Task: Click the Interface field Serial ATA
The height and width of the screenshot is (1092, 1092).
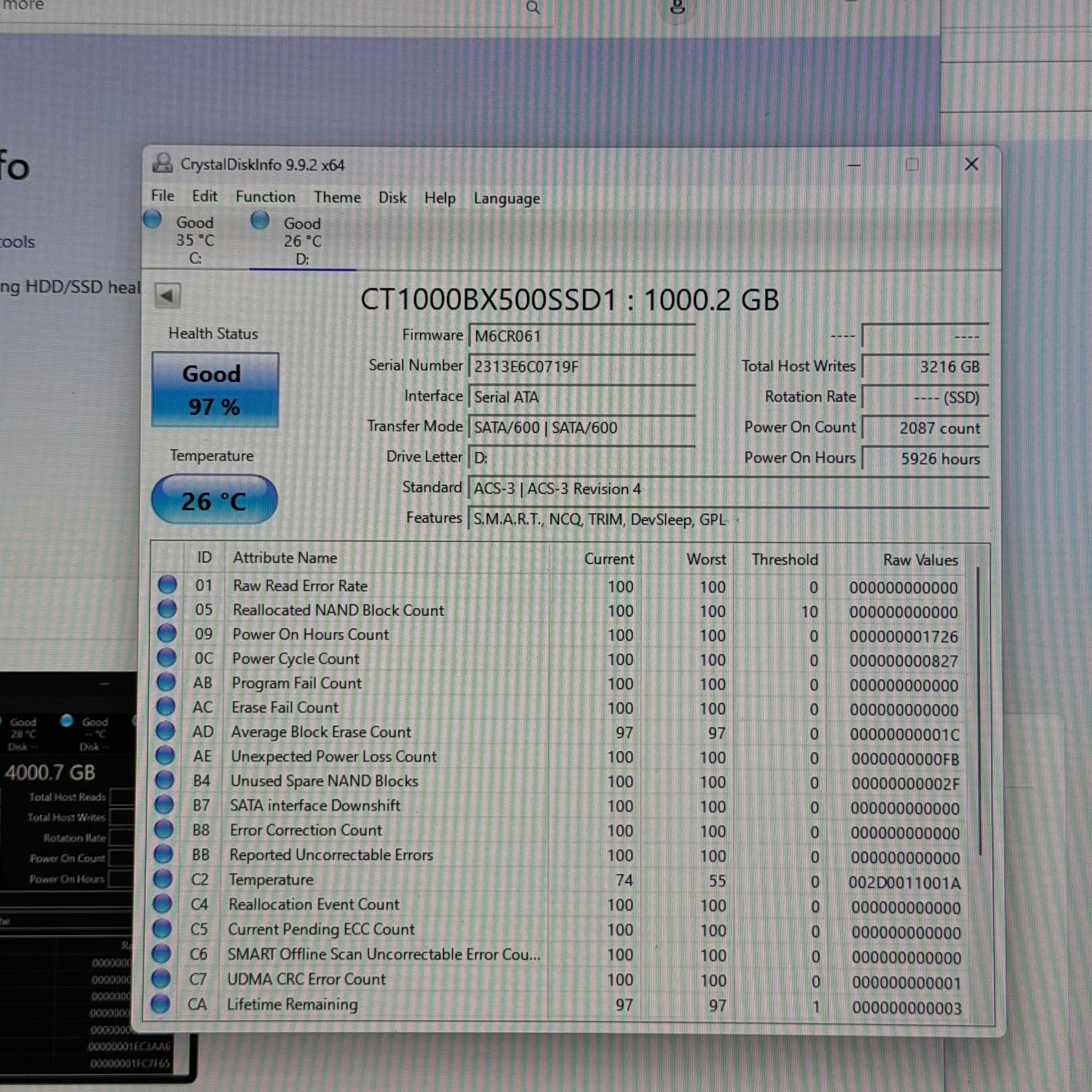Action: 582,397
